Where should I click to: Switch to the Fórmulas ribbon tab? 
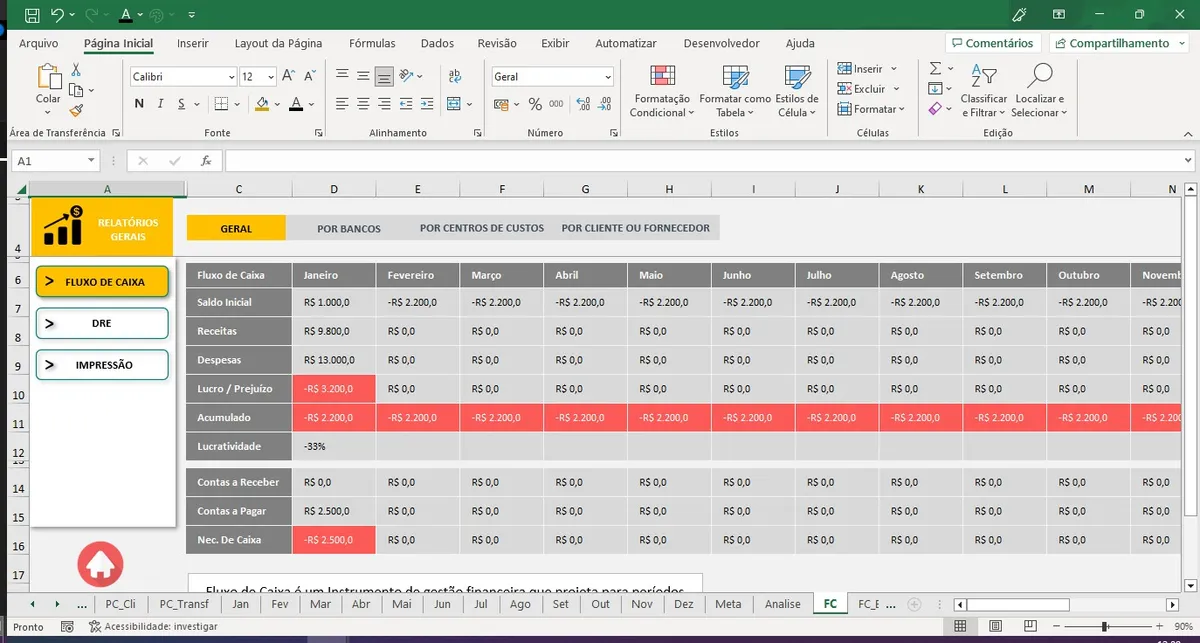pyautogui.click(x=372, y=43)
